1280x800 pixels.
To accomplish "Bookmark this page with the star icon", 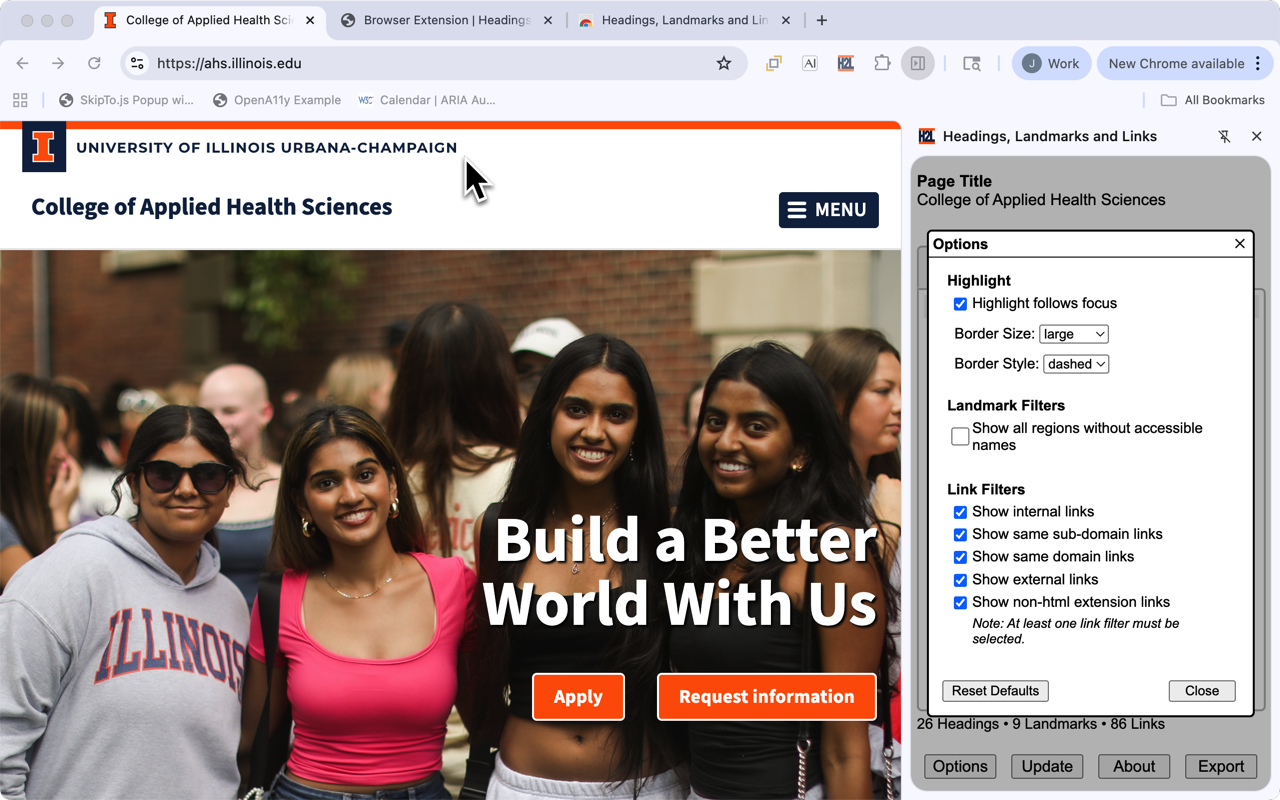I will pos(724,63).
